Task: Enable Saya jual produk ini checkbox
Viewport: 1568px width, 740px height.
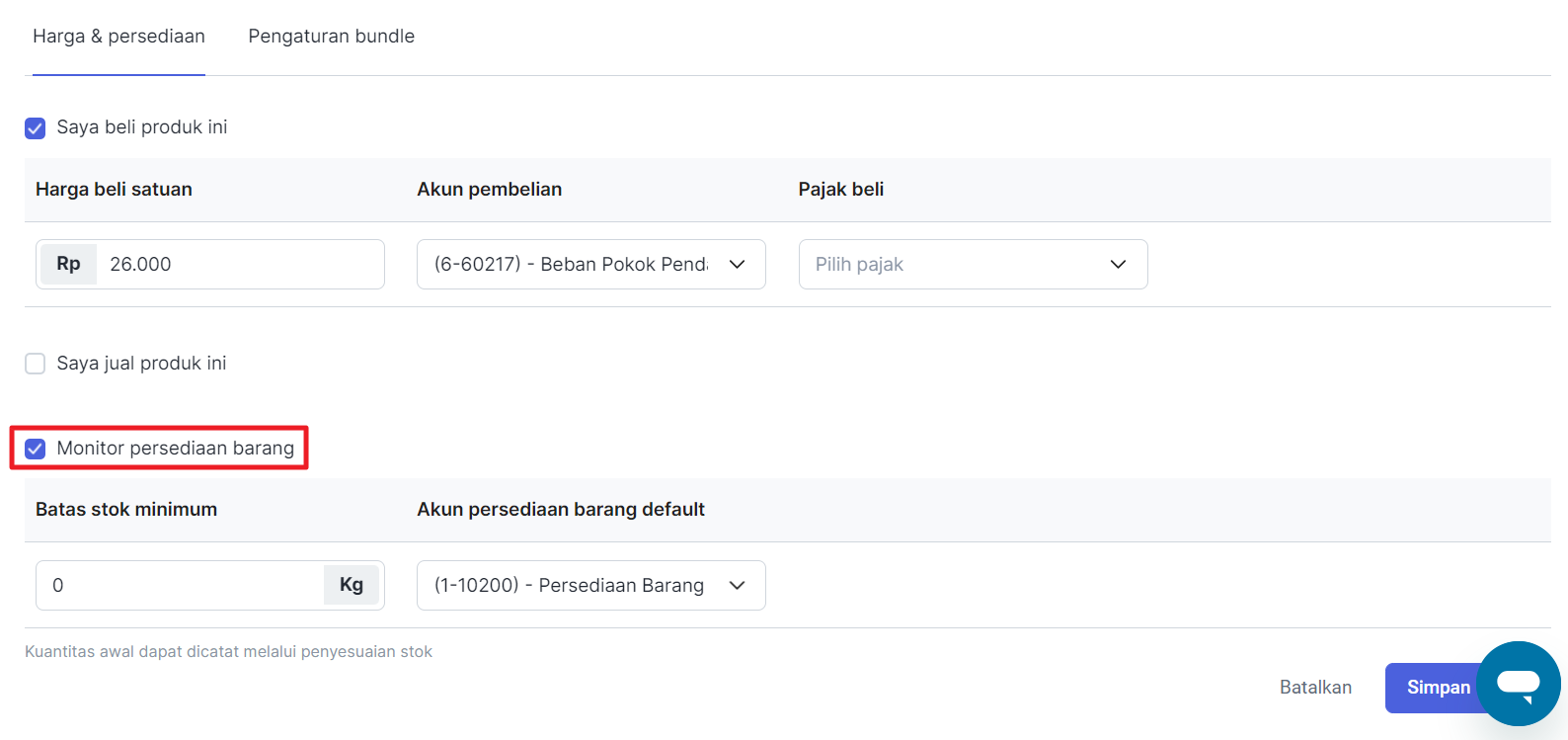Action: (x=36, y=364)
